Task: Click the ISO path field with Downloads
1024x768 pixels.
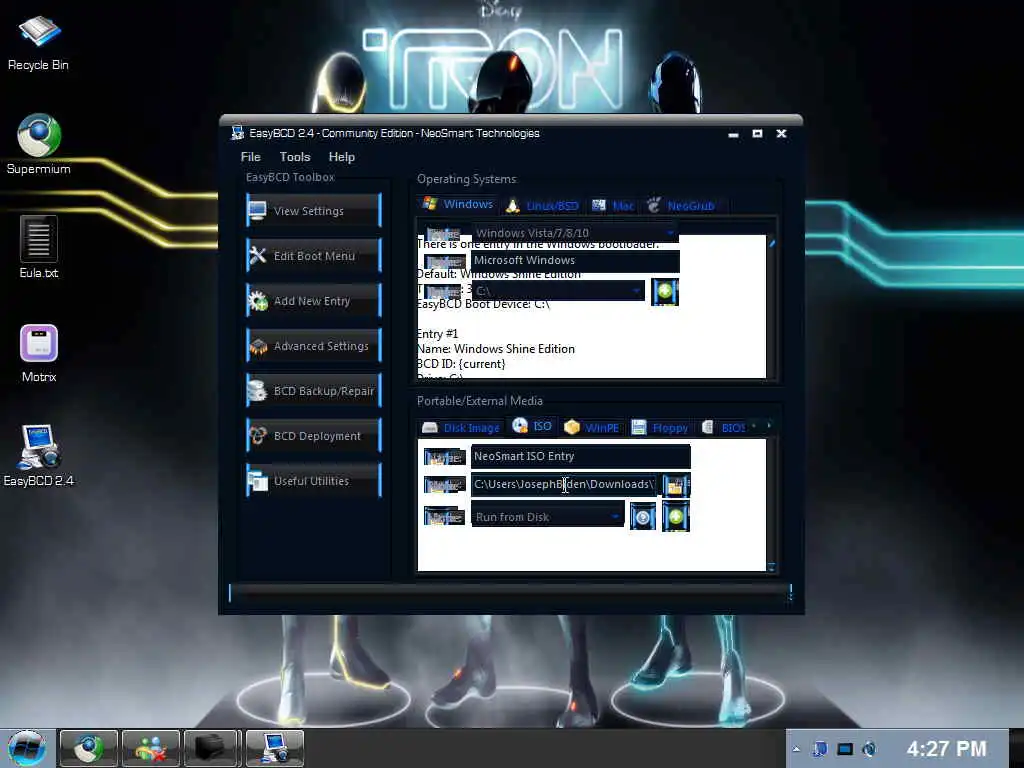Action: click(564, 484)
